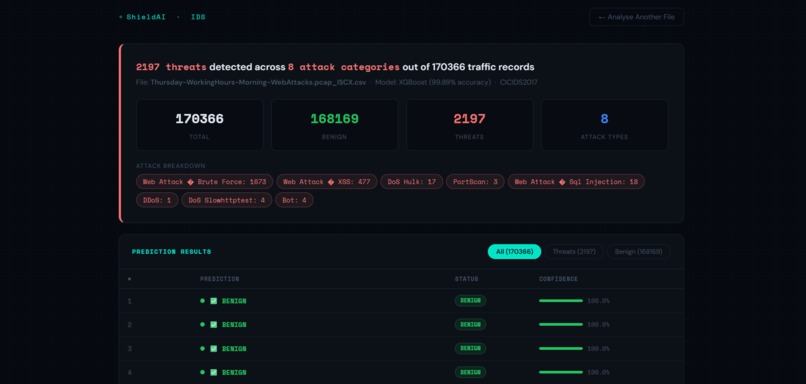
Task: Click the 100.0% value in row 3
Action: tap(598, 349)
